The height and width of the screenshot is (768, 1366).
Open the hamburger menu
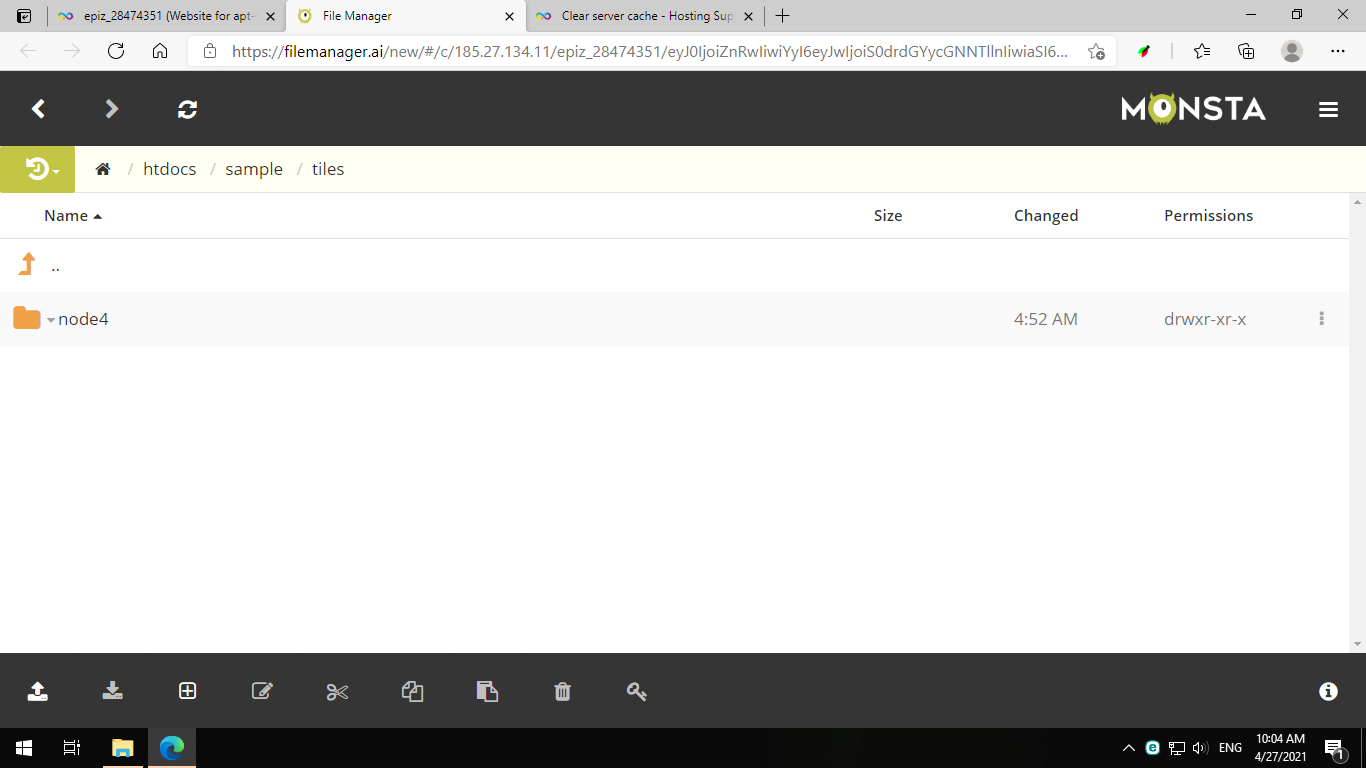[x=1328, y=110]
